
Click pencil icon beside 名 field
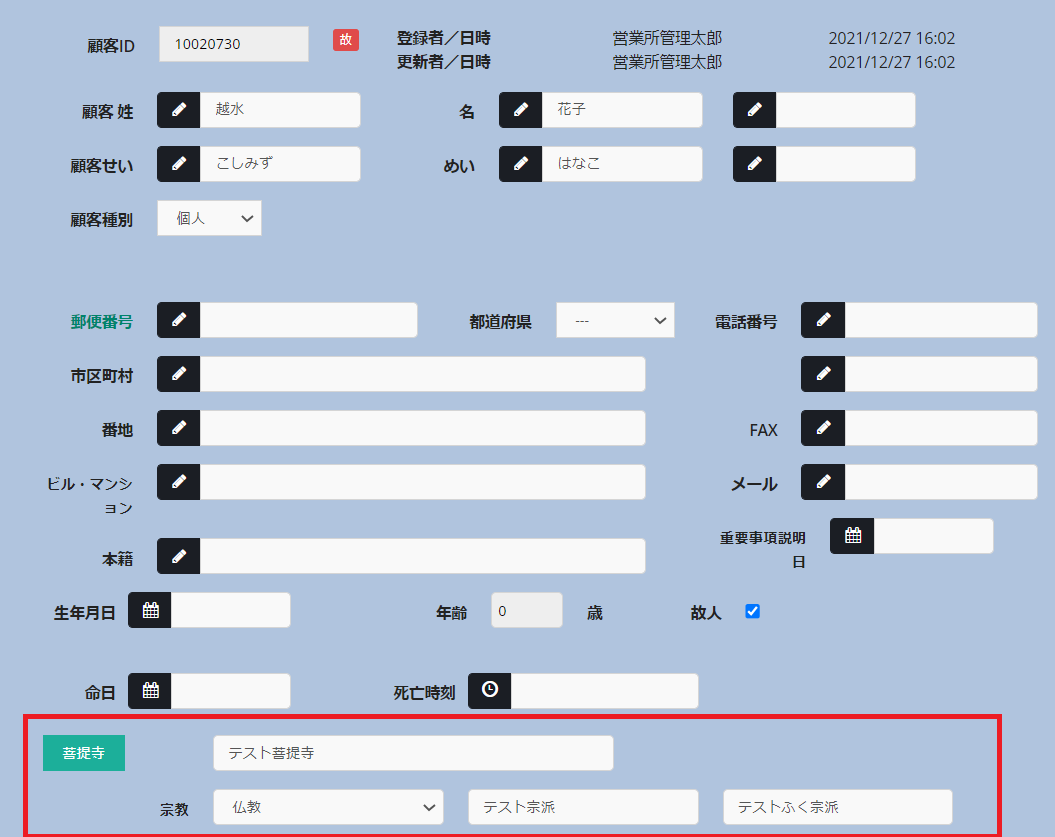pyautogui.click(x=521, y=110)
